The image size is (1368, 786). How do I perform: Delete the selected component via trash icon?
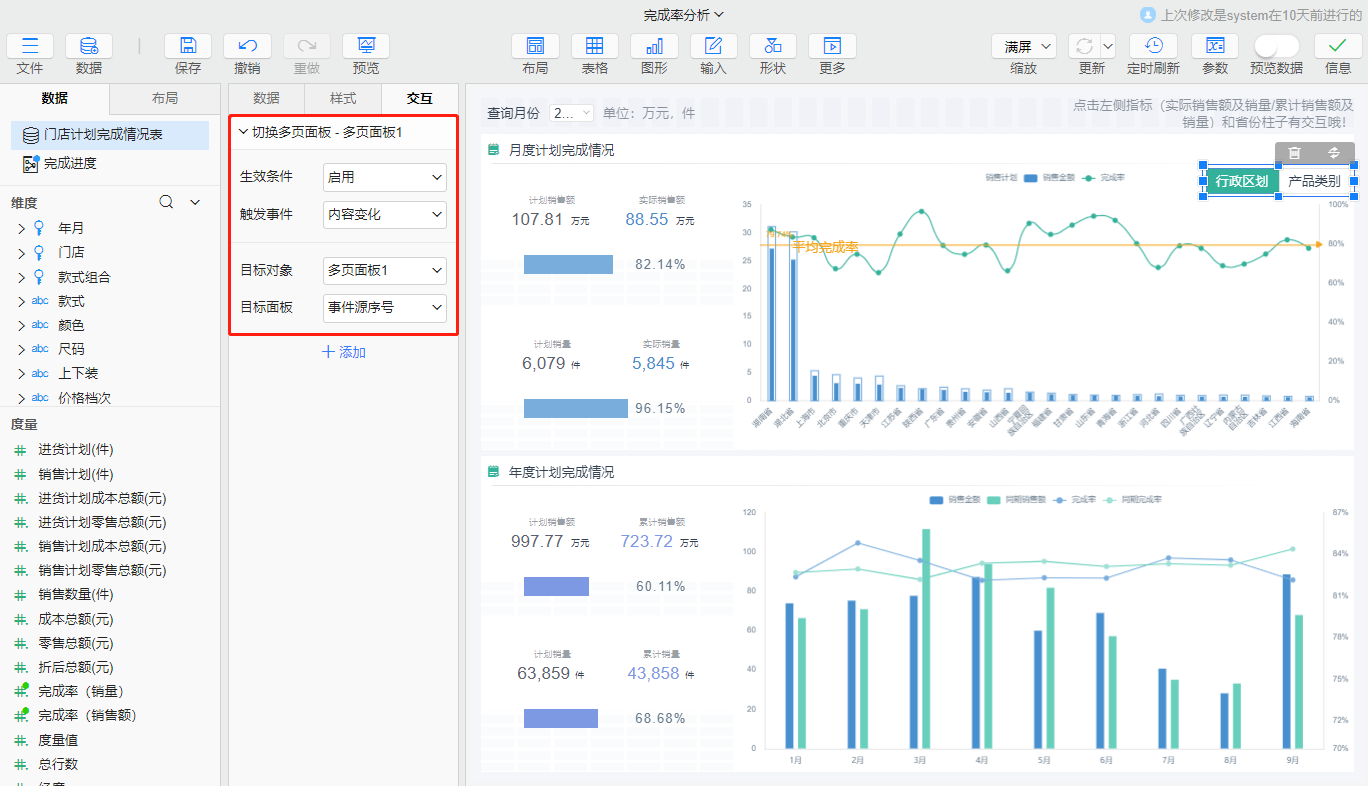point(1294,152)
